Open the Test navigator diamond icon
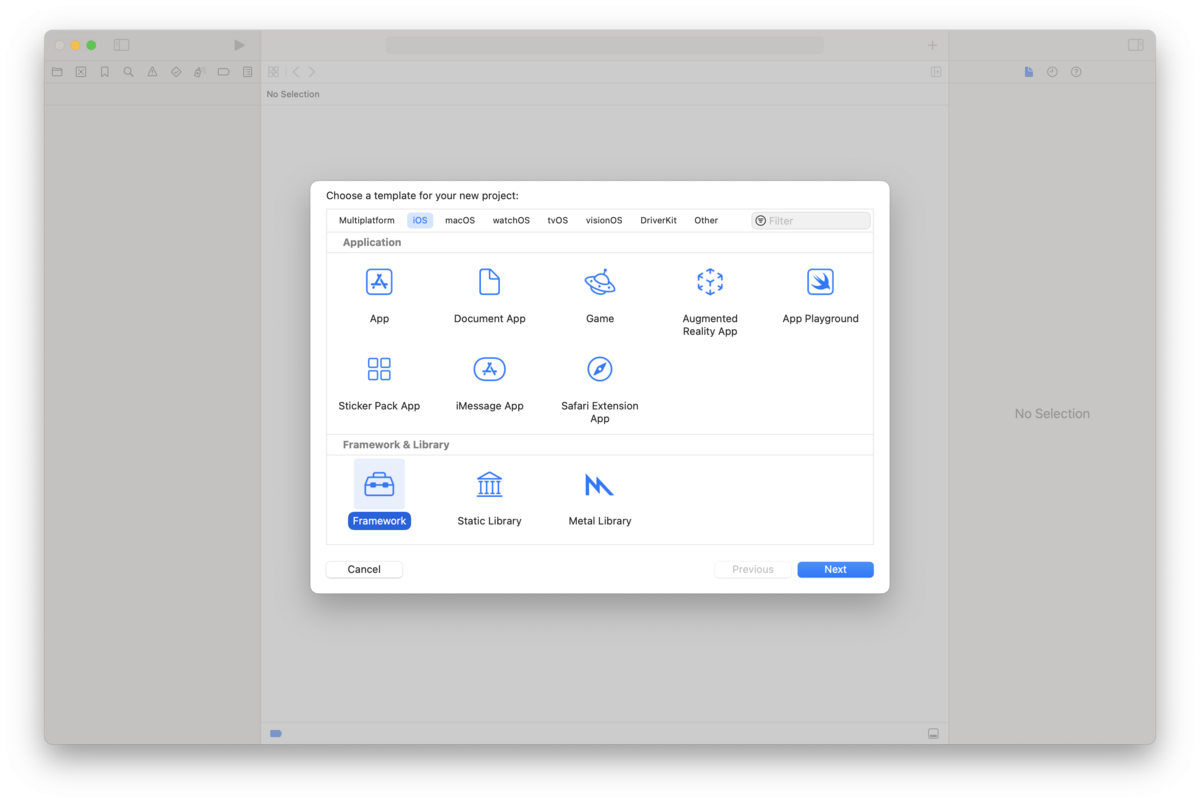Screen dimensions: 1200x803 coord(176,72)
